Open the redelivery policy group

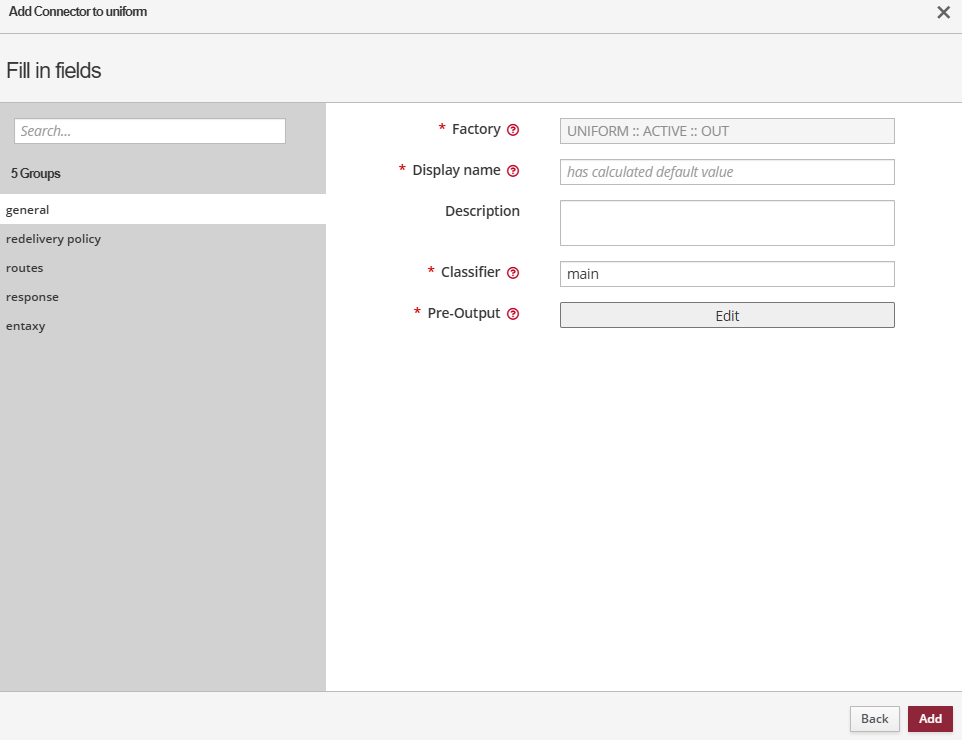coord(53,239)
